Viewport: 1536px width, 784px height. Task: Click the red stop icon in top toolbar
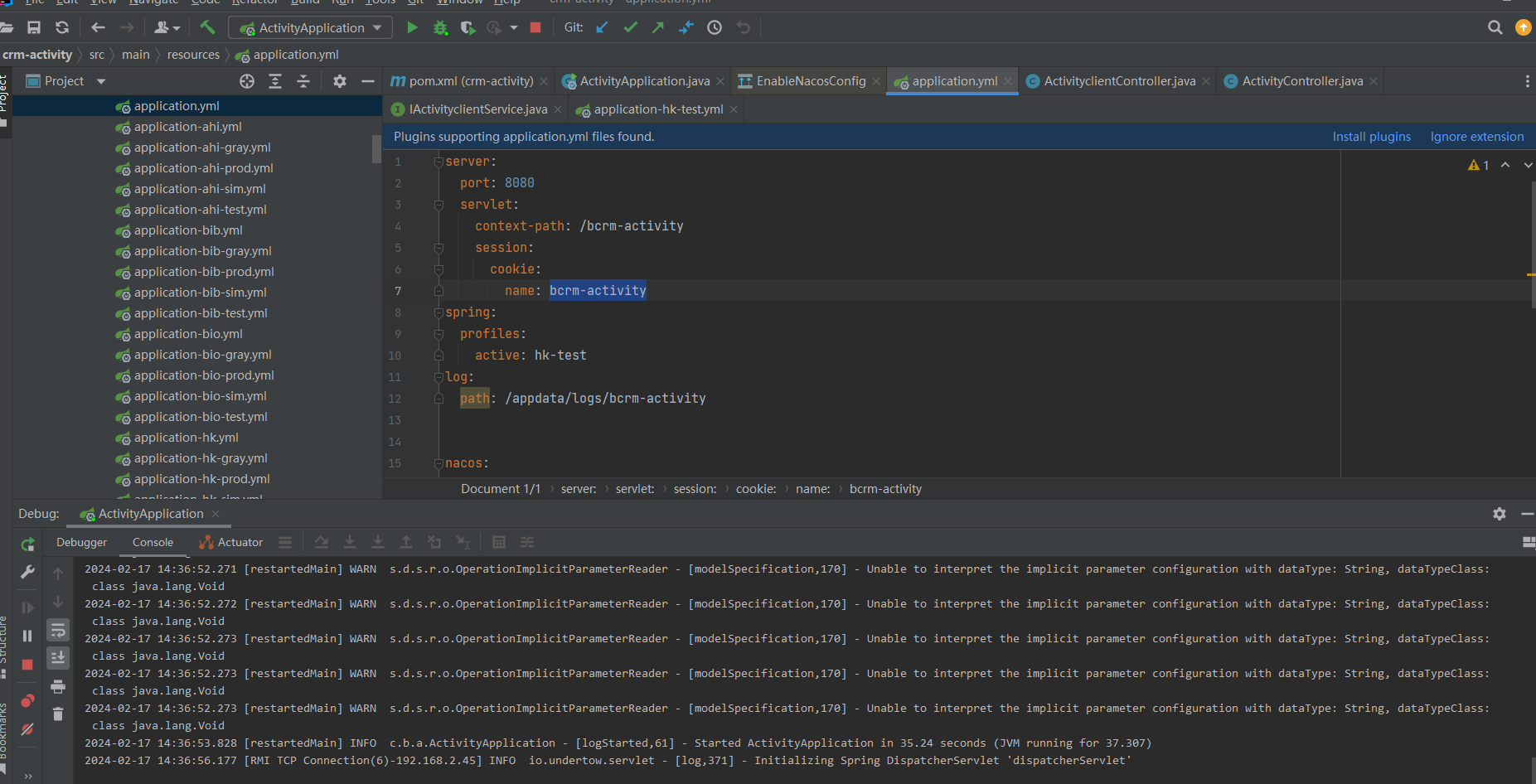[x=535, y=27]
